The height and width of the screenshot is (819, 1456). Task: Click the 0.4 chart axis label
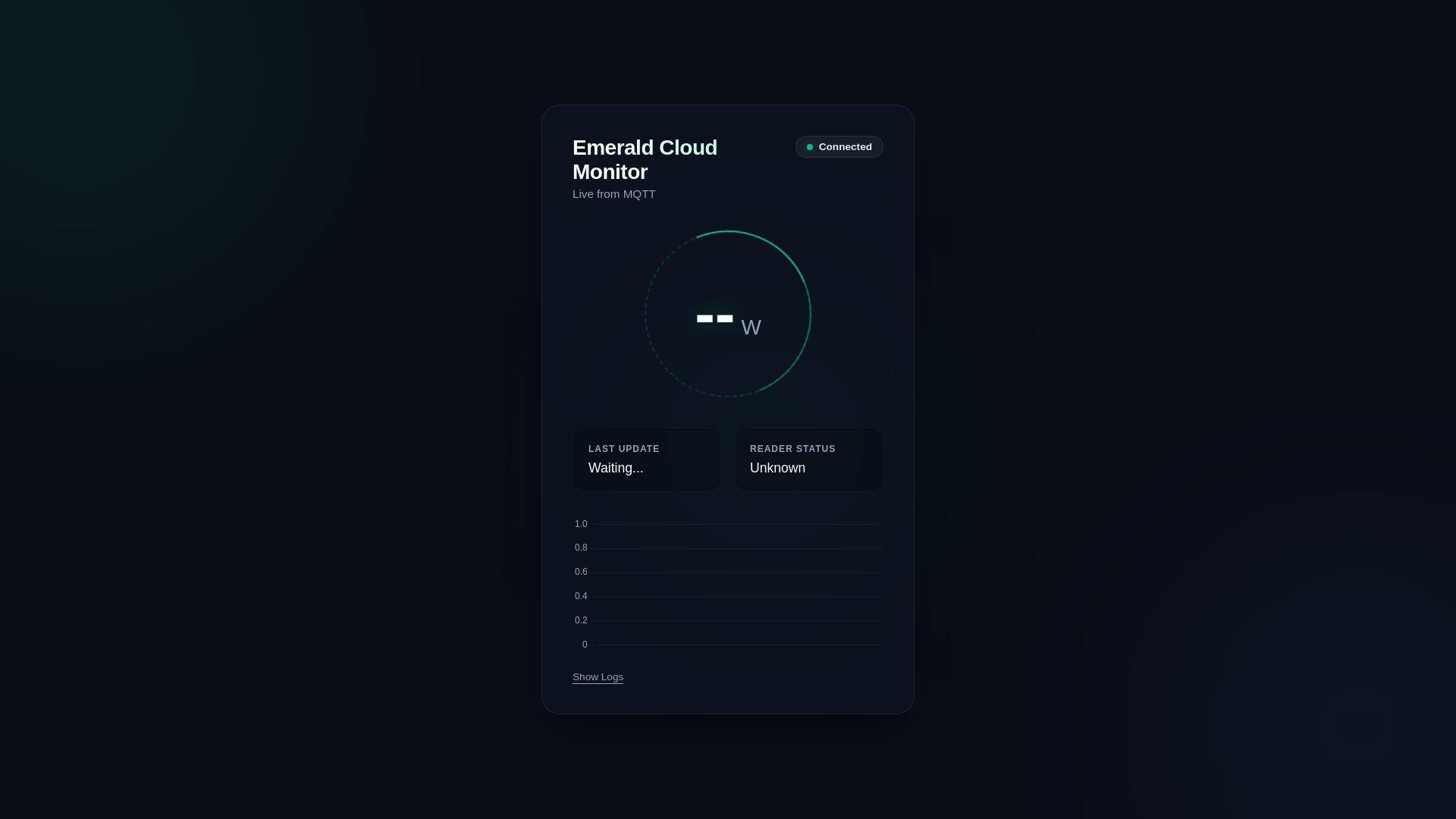[581, 596]
